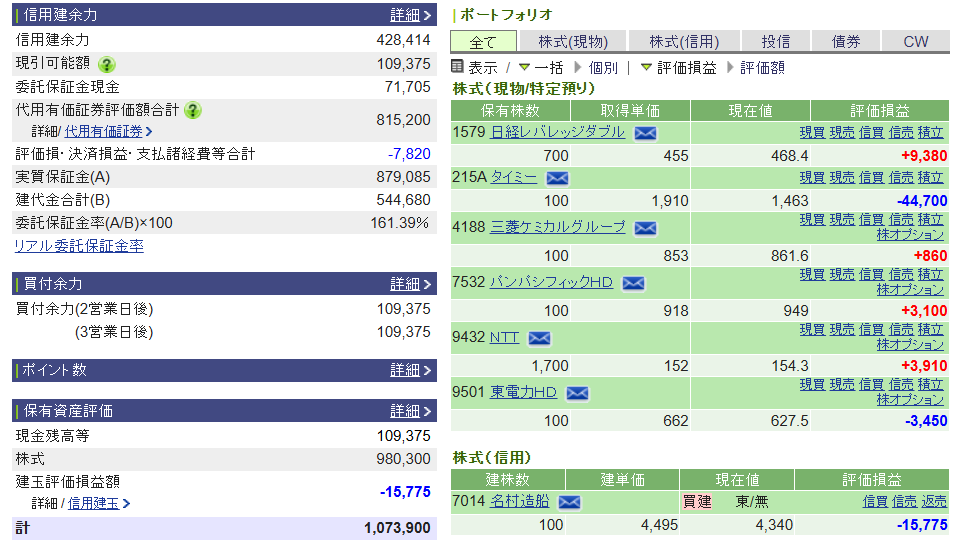Switch to the 株式(現物) tab
The width and height of the screenshot is (958, 548).
(x=572, y=41)
